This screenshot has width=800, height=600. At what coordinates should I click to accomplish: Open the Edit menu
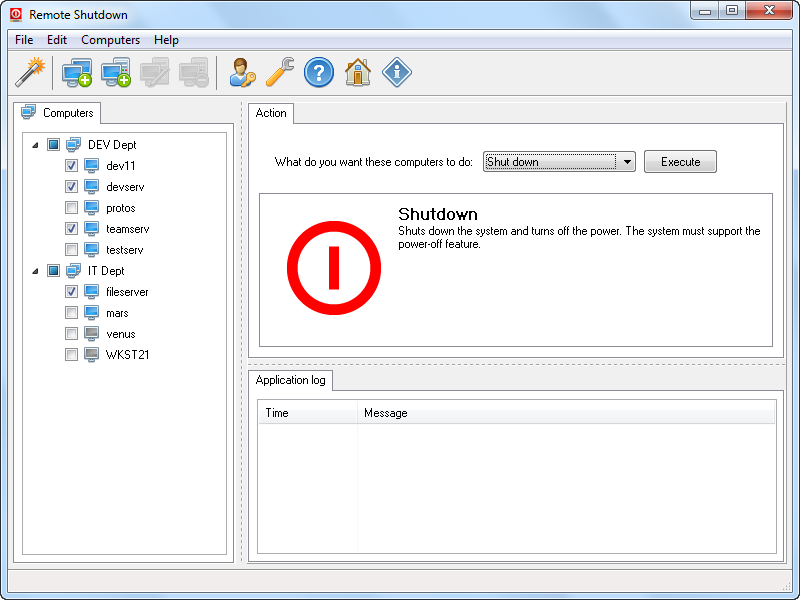click(x=57, y=40)
